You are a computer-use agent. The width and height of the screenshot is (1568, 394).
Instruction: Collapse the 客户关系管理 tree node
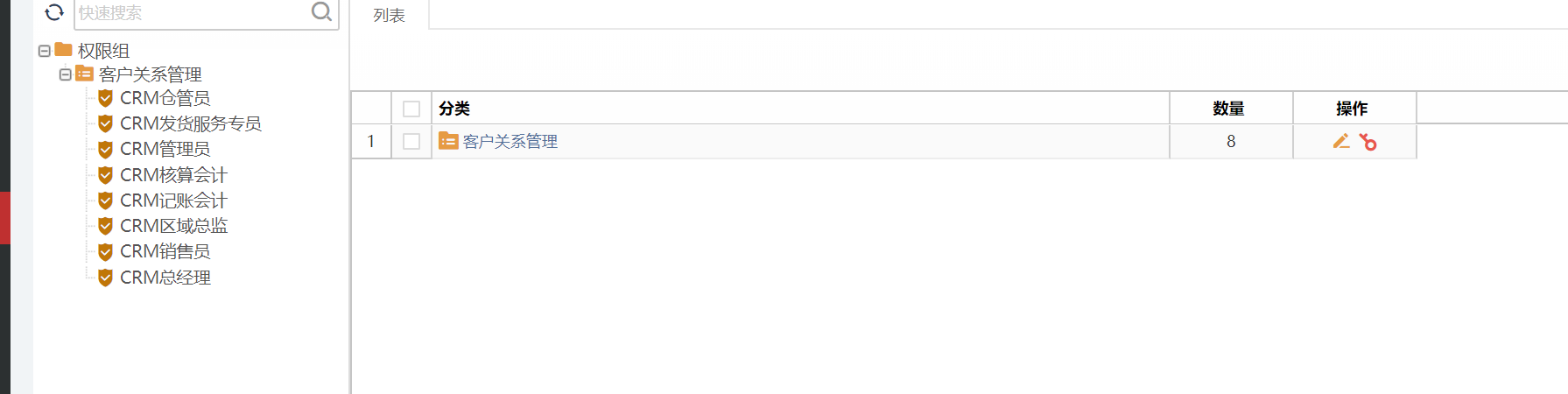(66, 74)
